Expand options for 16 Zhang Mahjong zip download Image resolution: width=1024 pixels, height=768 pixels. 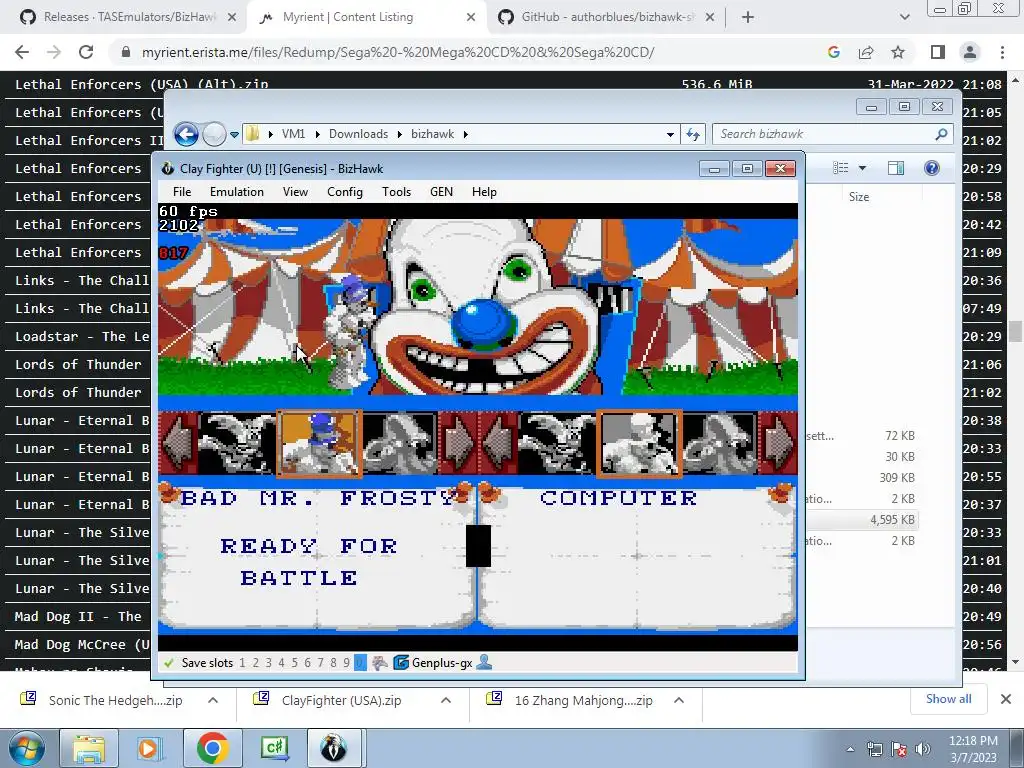(x=679, y=700)
